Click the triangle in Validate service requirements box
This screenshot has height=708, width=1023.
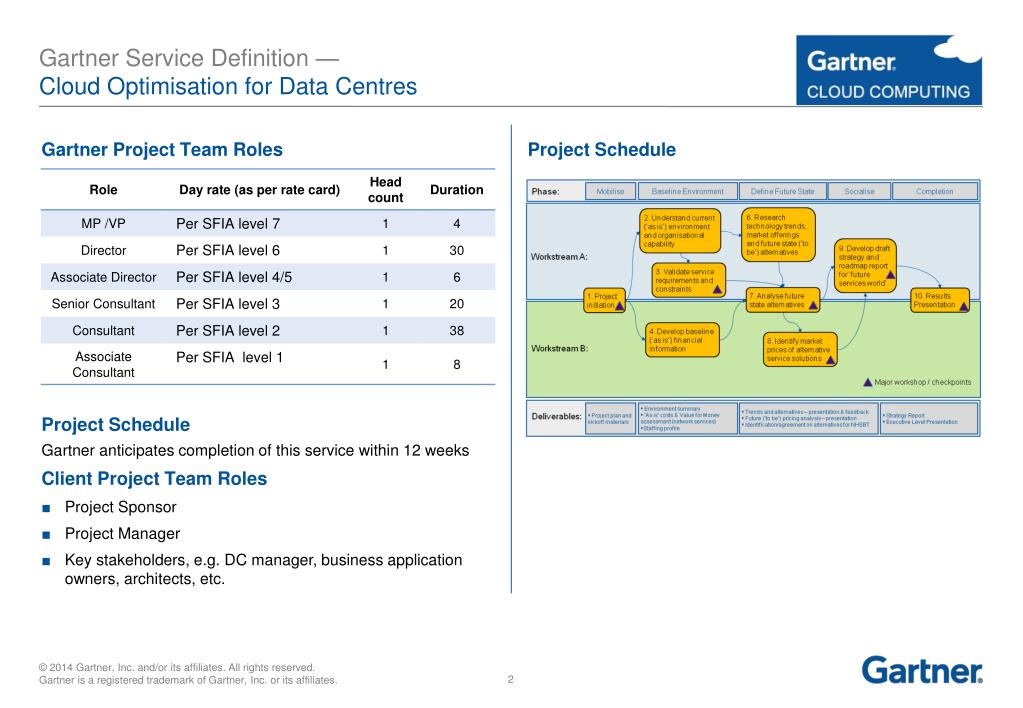click(716, 289)
